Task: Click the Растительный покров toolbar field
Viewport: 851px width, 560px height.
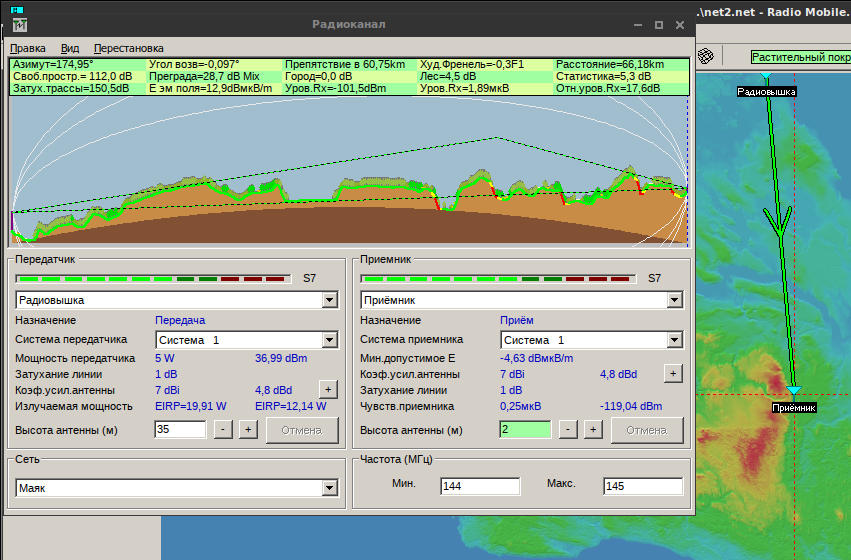Action: [x=801, y=57]
